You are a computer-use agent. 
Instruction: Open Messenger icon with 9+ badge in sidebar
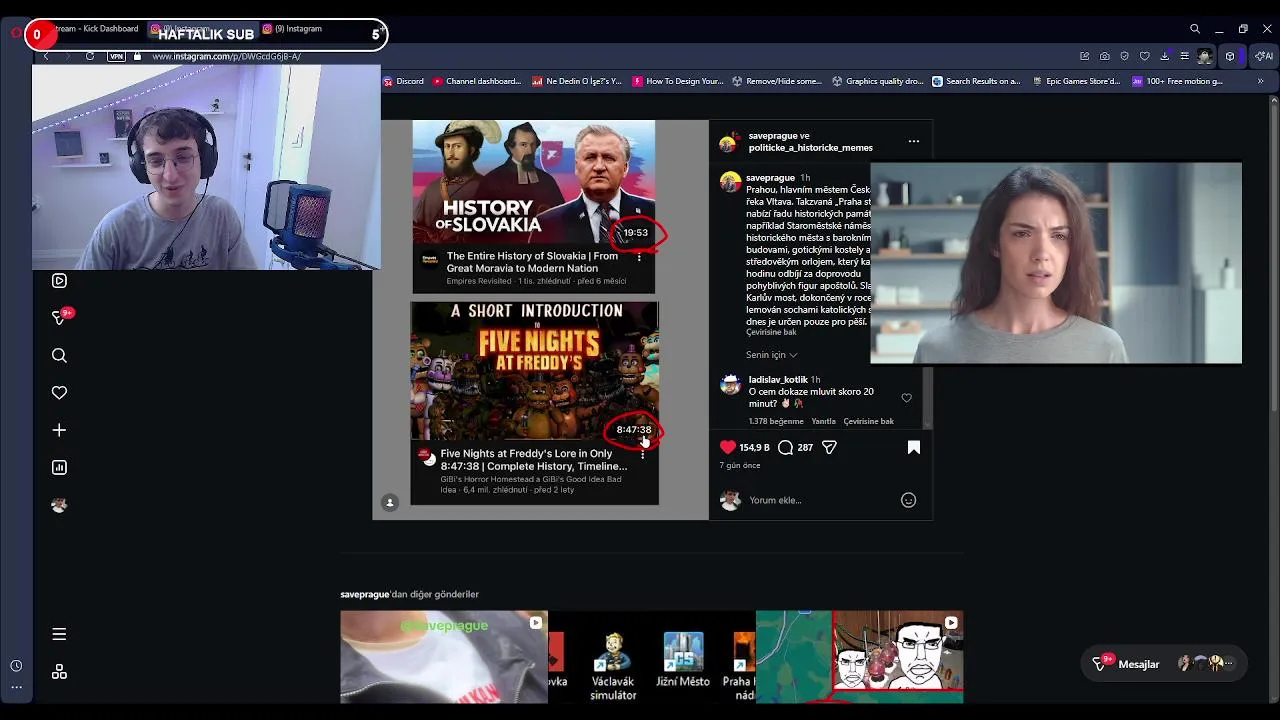[x=60, y=317]
